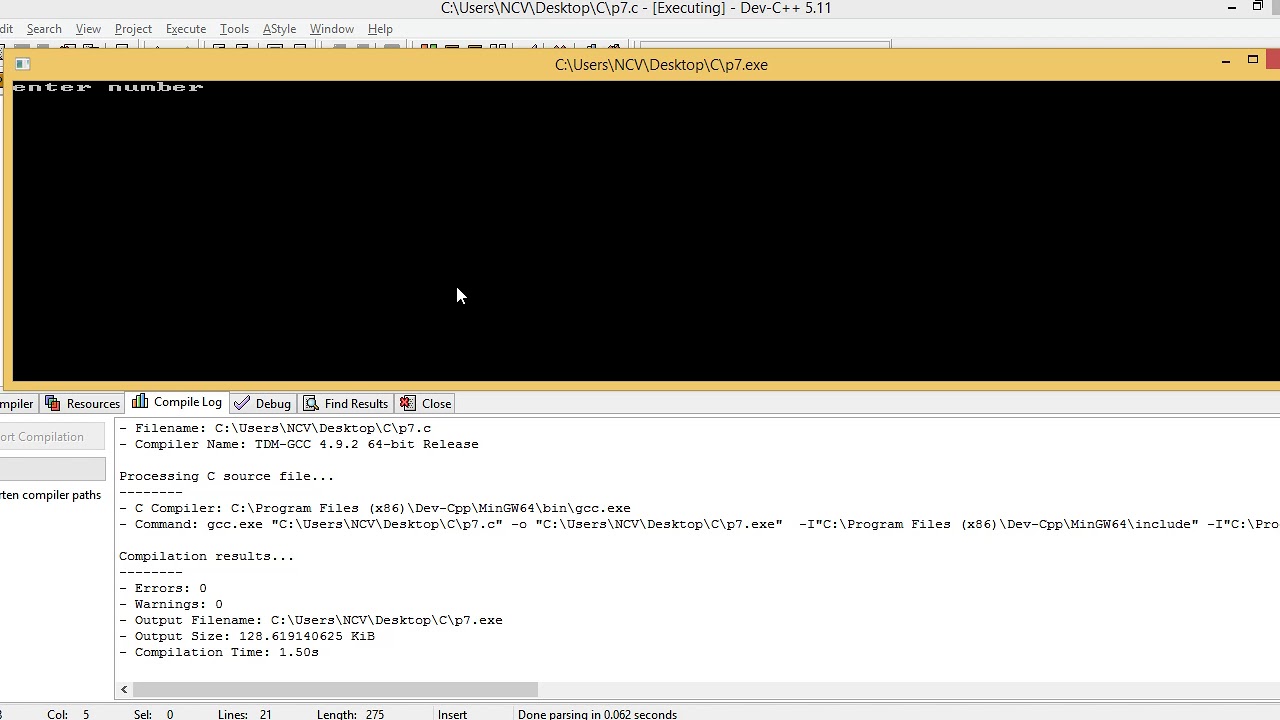Select the Compile Log tab
This screenshot has height=720, width=1280.
tap(177, 402)
